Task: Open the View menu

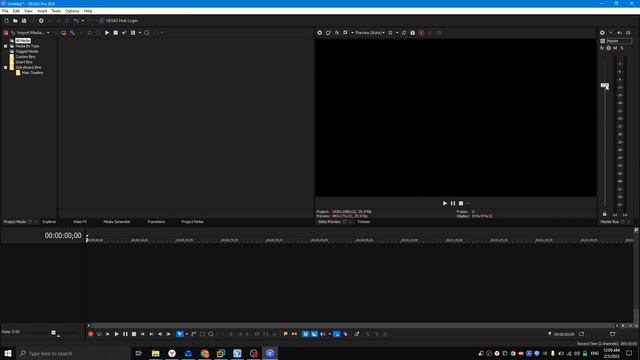Action: click(x=28, y=11)
